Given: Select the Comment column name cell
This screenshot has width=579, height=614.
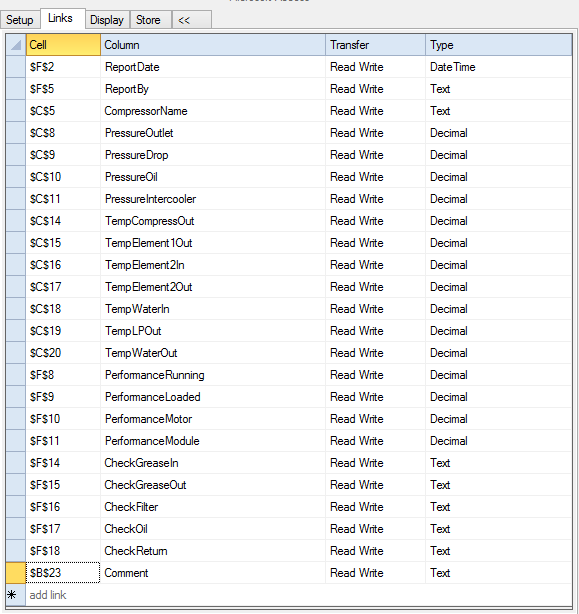Looking at the screenshot, I should click(213, 573).
